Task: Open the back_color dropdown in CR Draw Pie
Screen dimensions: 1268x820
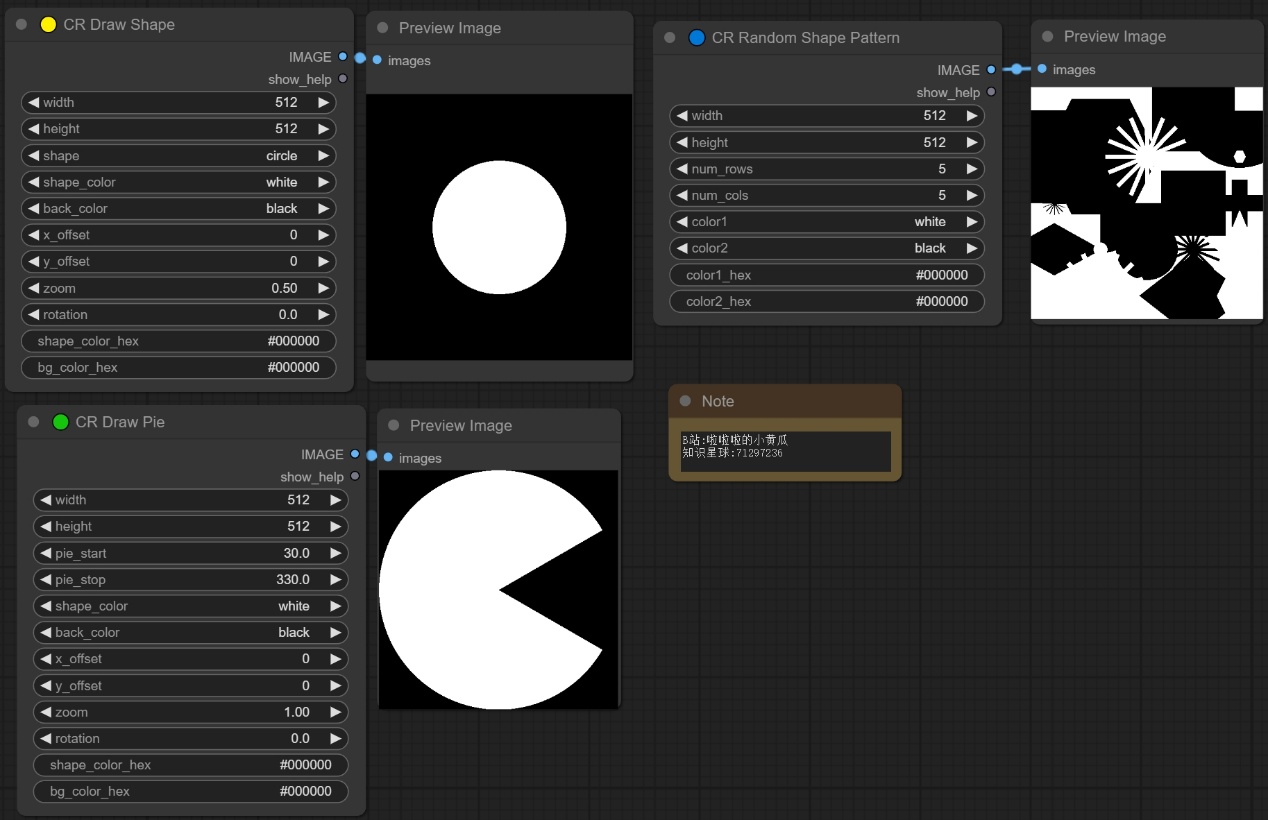Action: click(190, 632)
